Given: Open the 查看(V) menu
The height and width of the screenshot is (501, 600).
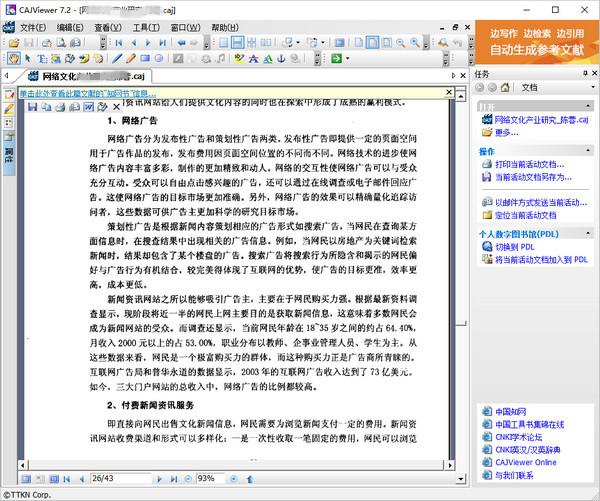Looking at the screenshot, I should pyautogui.click(x=108, y=28).
